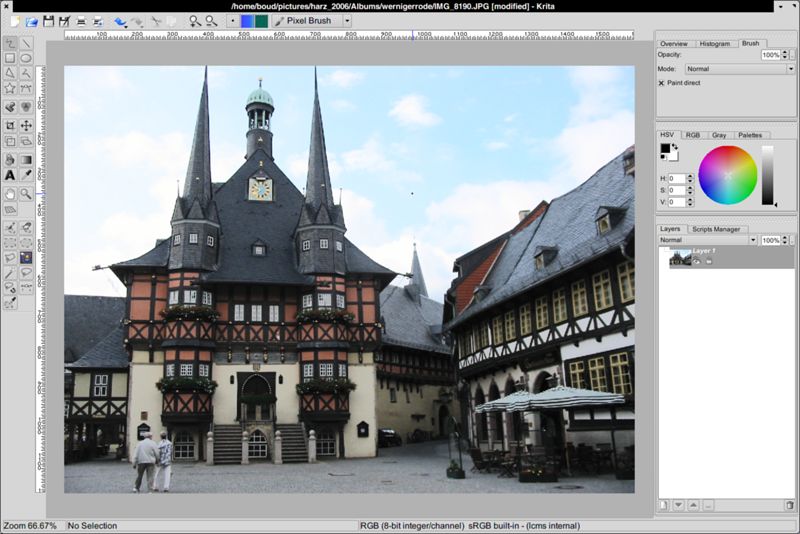This screenshot has height=534, width=800.
Task: Select the Move tool
Action: pos(26,126)
